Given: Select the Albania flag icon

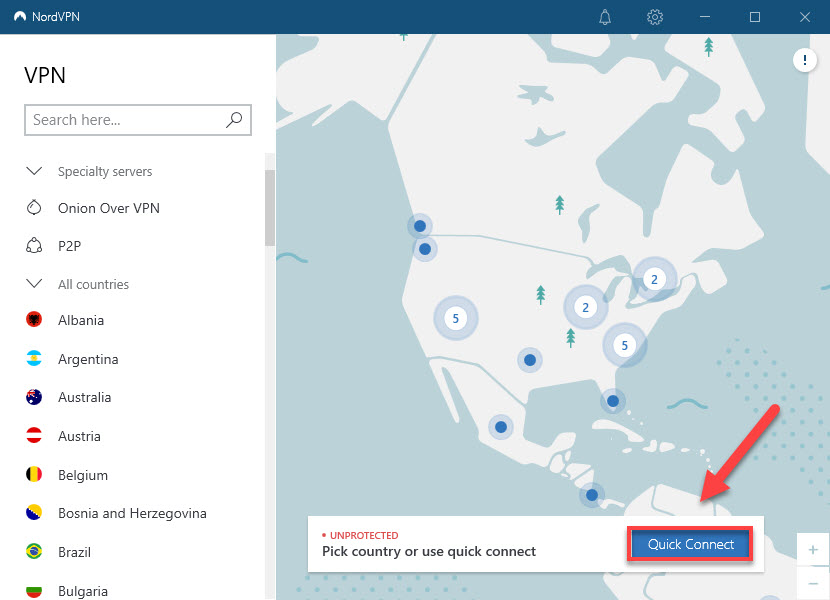Looking at the screenshot, I should 34,320.
